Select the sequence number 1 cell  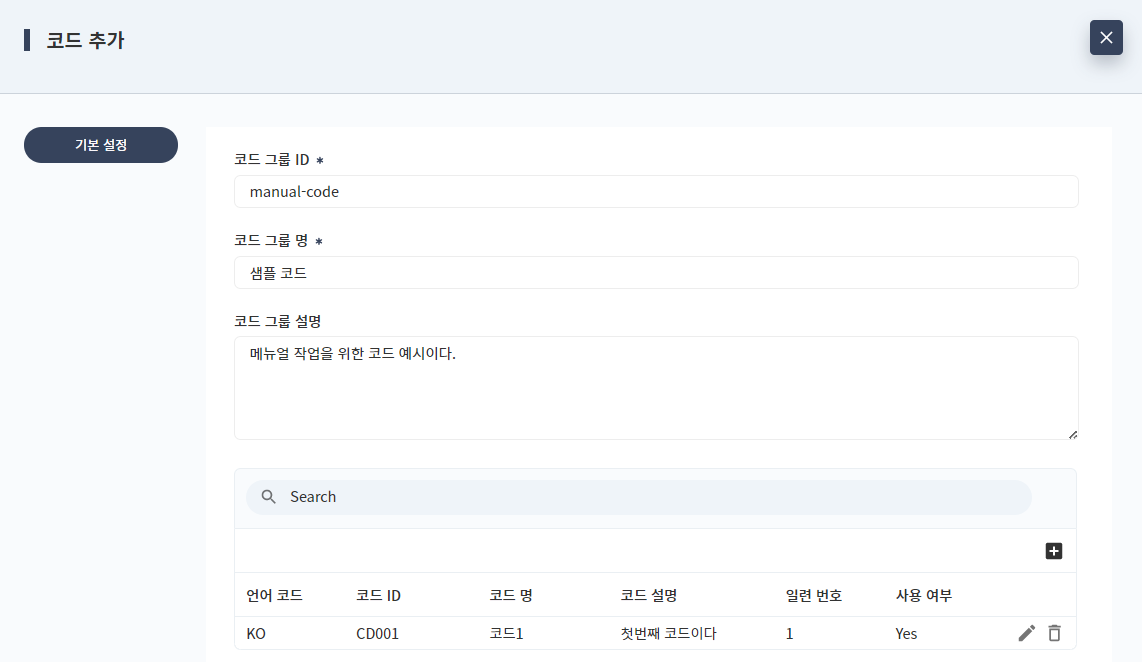pyautogui.click(x=789, y=634)
